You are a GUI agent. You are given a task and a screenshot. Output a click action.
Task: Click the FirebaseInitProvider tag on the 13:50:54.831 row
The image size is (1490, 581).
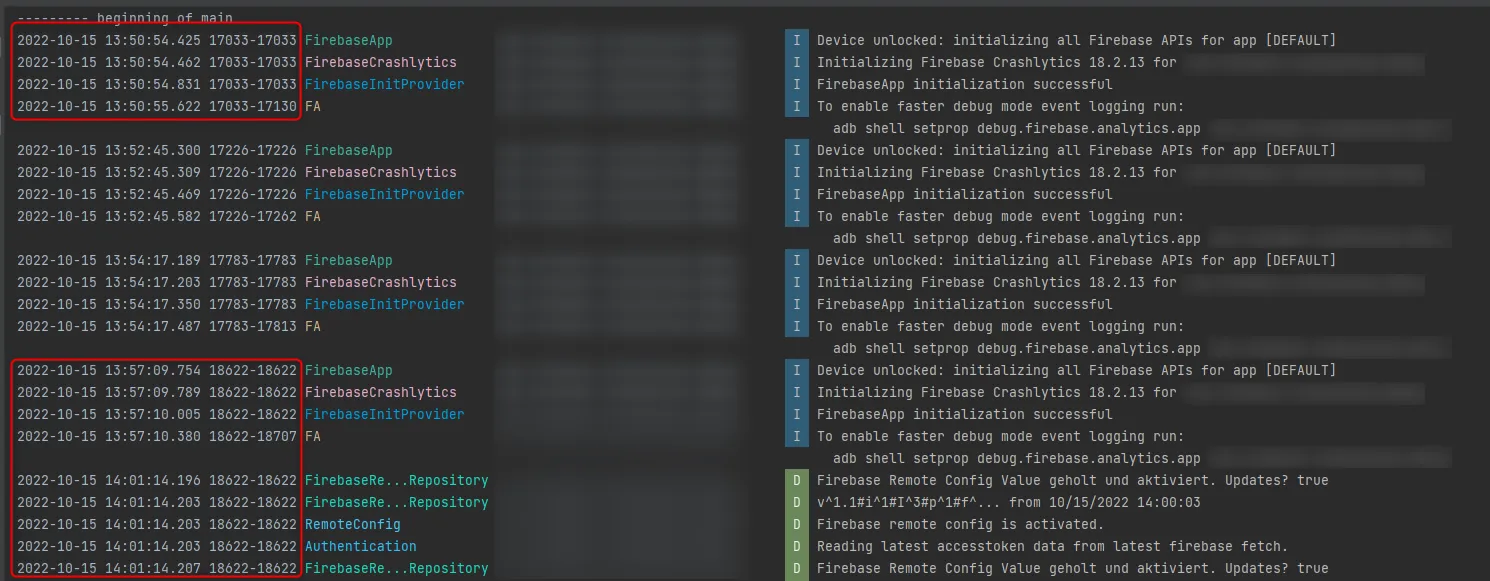(x=384, y=85)
